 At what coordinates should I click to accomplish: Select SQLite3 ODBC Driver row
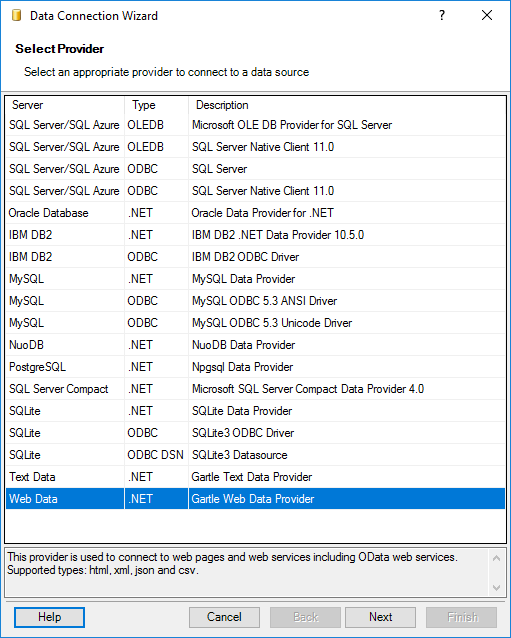tap(256, 433)
